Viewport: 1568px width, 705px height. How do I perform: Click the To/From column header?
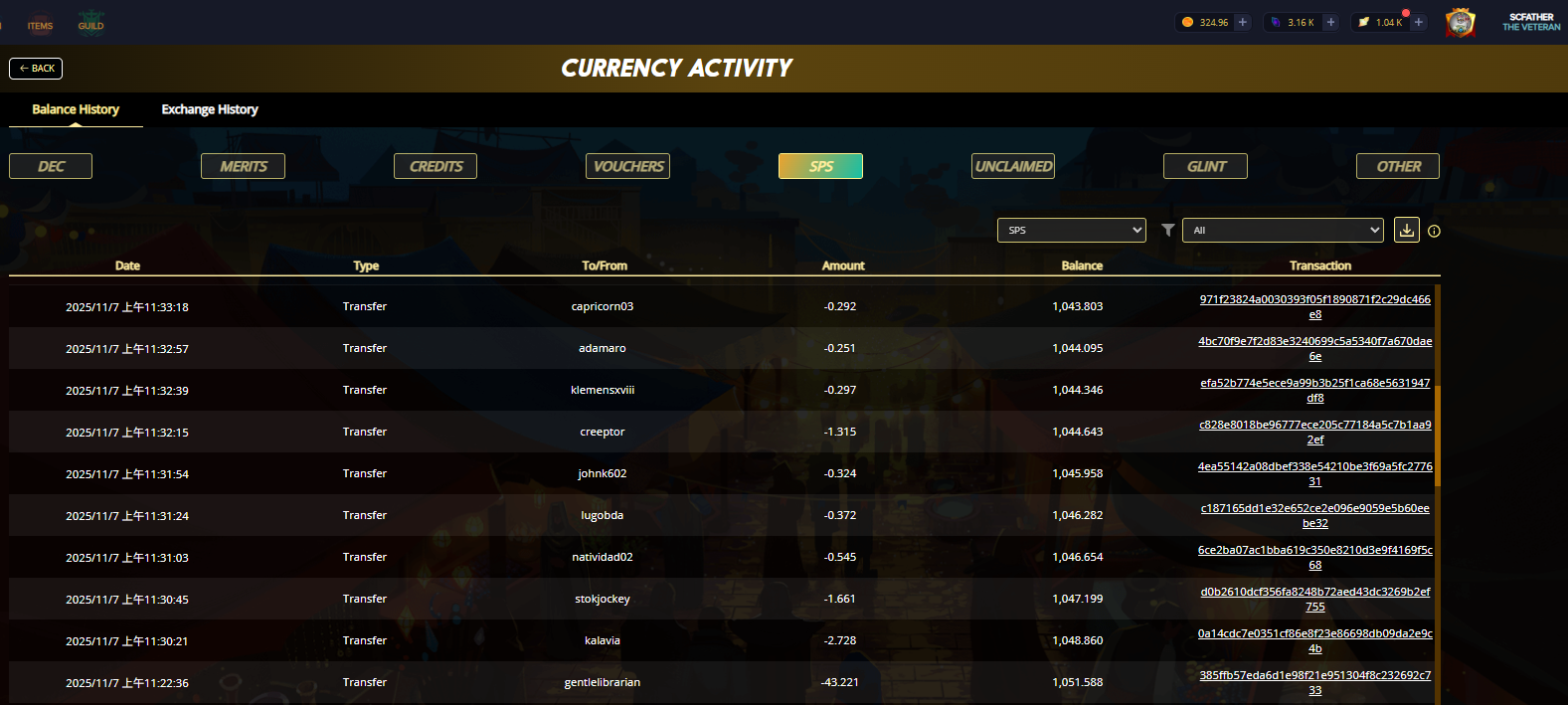coord(605,265)
